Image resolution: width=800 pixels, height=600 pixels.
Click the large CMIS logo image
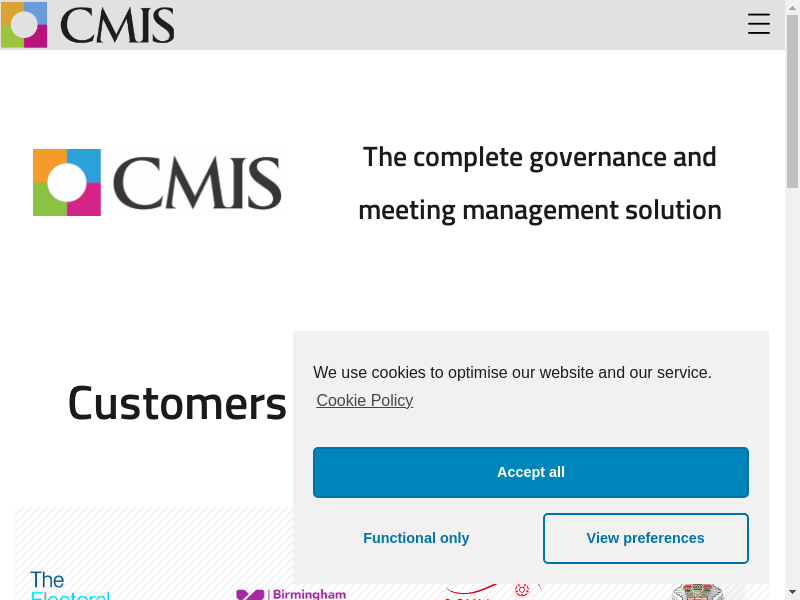coord(157,183)
